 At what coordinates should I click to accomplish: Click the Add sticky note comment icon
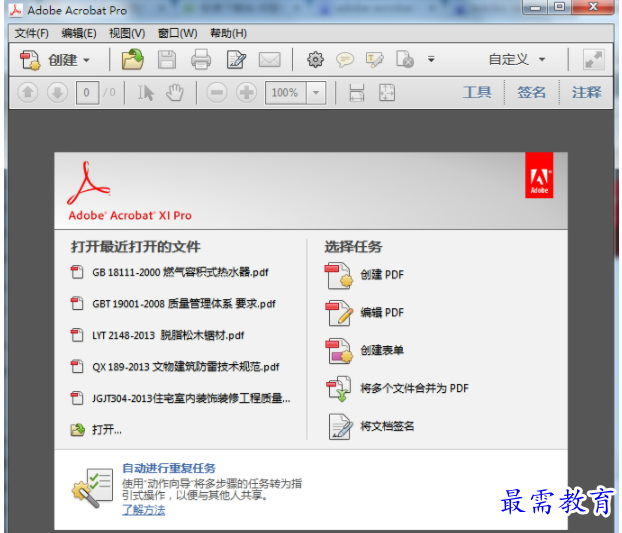click(x=345, y=60)
